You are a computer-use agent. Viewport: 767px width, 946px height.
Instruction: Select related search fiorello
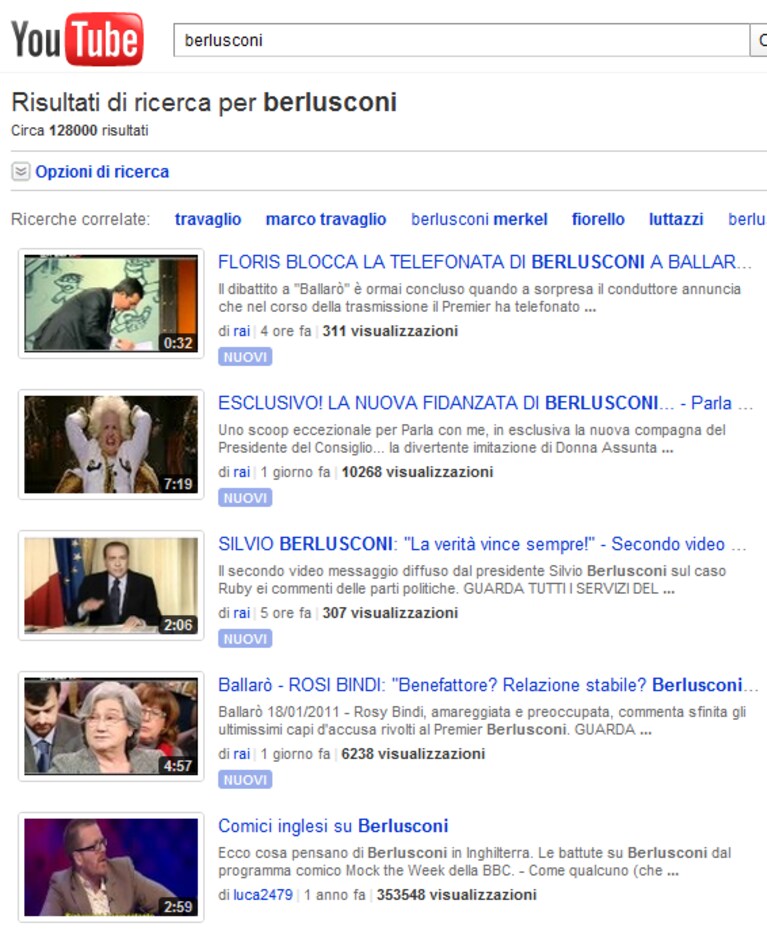point(598,219)
